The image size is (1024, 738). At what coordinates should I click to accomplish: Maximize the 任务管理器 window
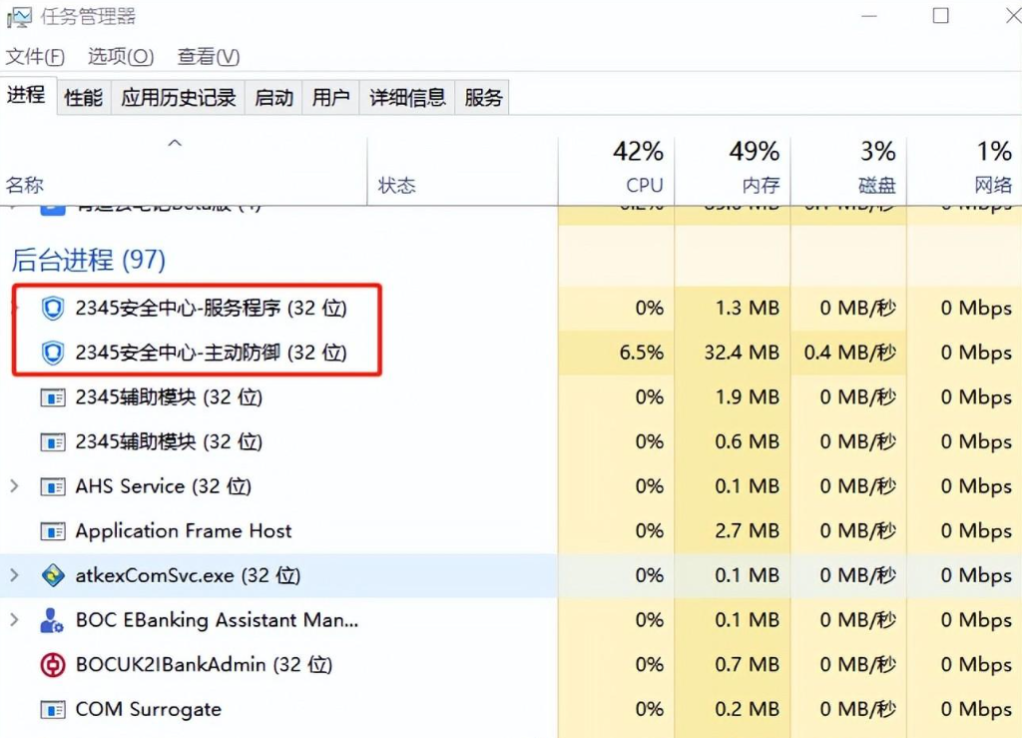pyautogui.click(x=941, y=16)
